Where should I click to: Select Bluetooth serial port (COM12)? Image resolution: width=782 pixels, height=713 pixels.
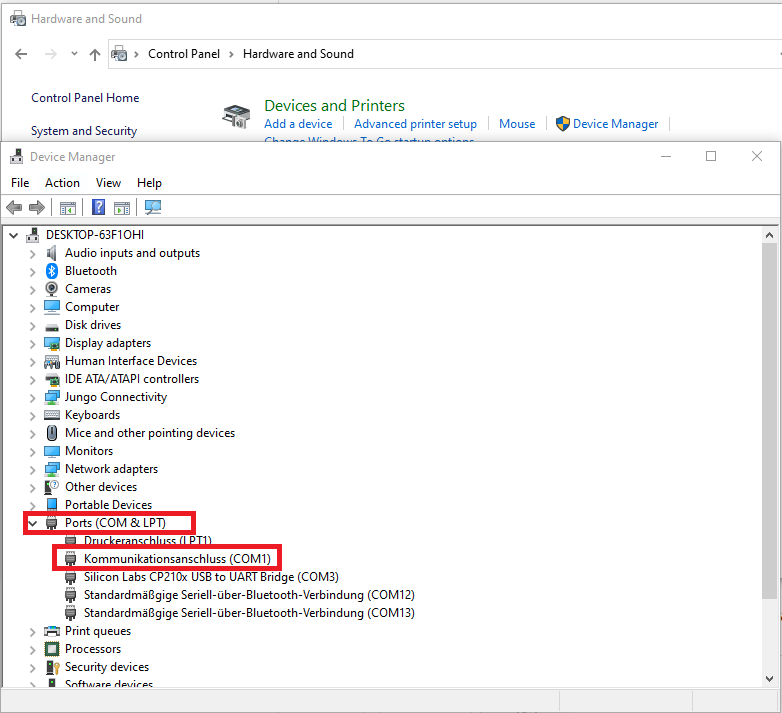click(x=249, y=595)
